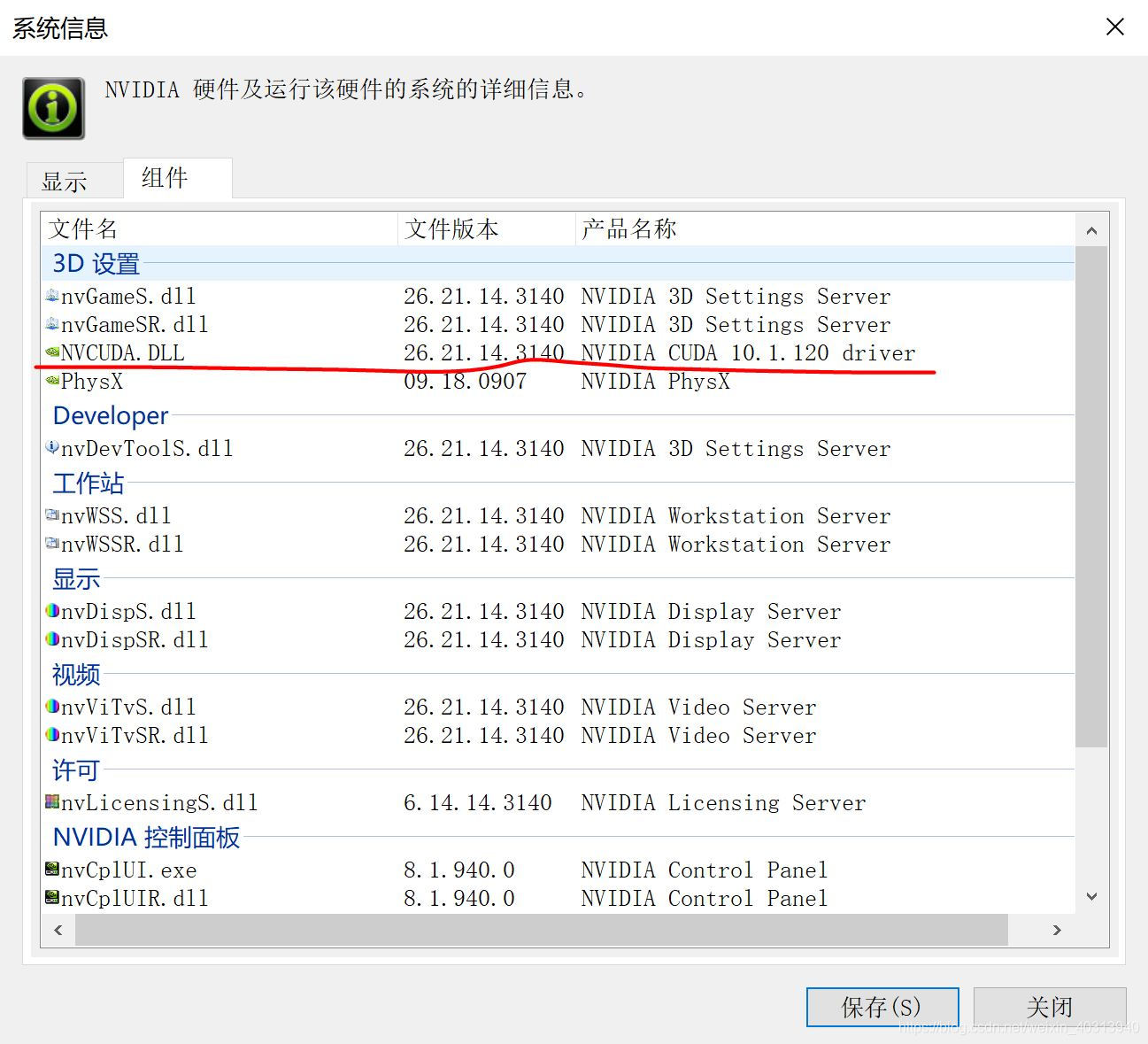The height and width of the screenshot is (1044, 1148).
Task: Click the nvDispS.dll file name
Action: click(129, 611)
